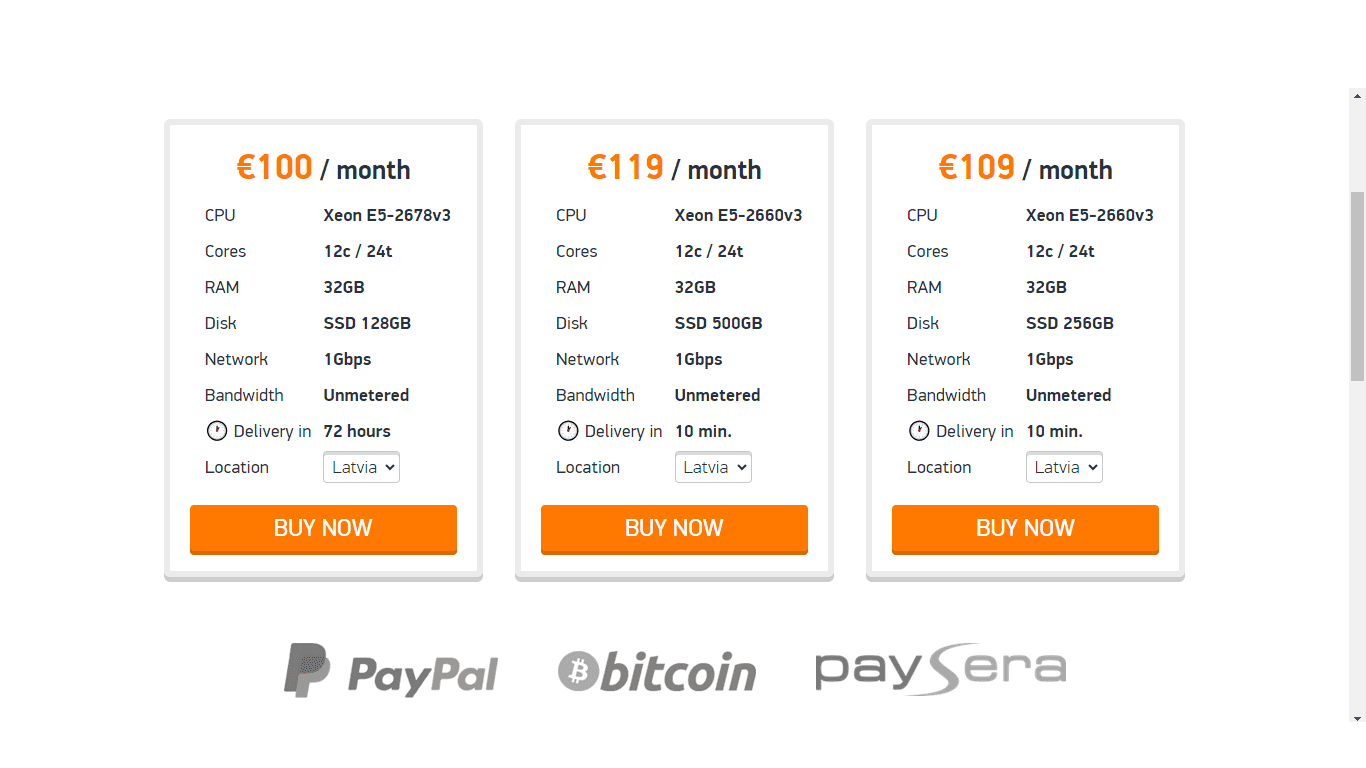This screenshot has height=768, width=1366.
Task: Click the SSD 500GB disk value
Action: (718, 323)
